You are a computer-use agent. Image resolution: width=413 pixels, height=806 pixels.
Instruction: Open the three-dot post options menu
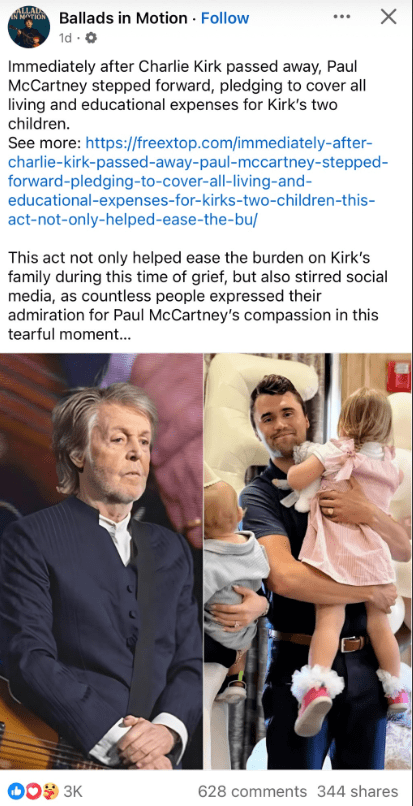coord(342,17)
